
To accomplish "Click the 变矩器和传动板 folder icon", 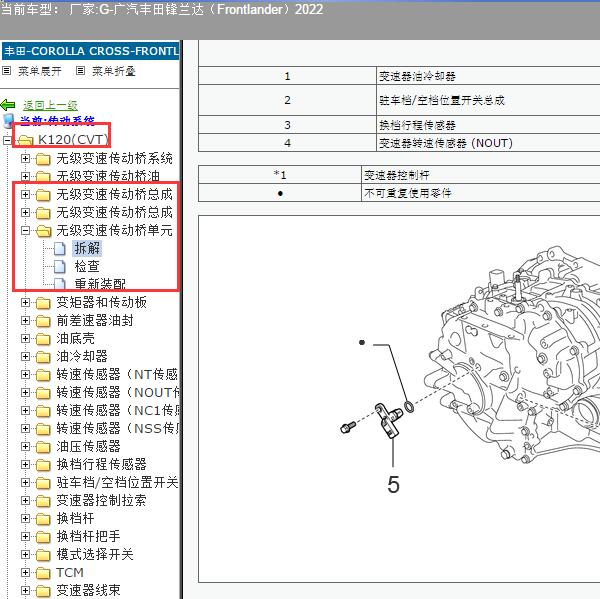I will 43,303.
